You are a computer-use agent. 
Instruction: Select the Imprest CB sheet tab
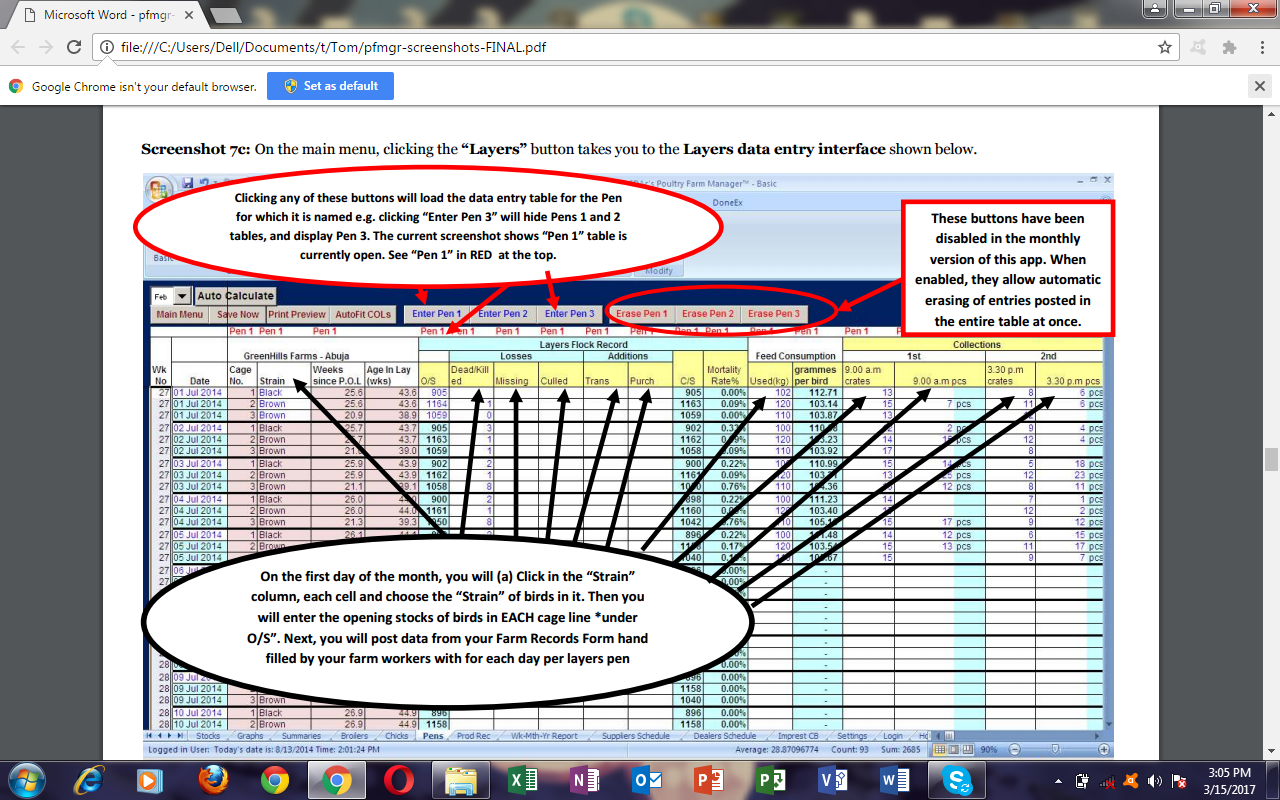point(798,736)
